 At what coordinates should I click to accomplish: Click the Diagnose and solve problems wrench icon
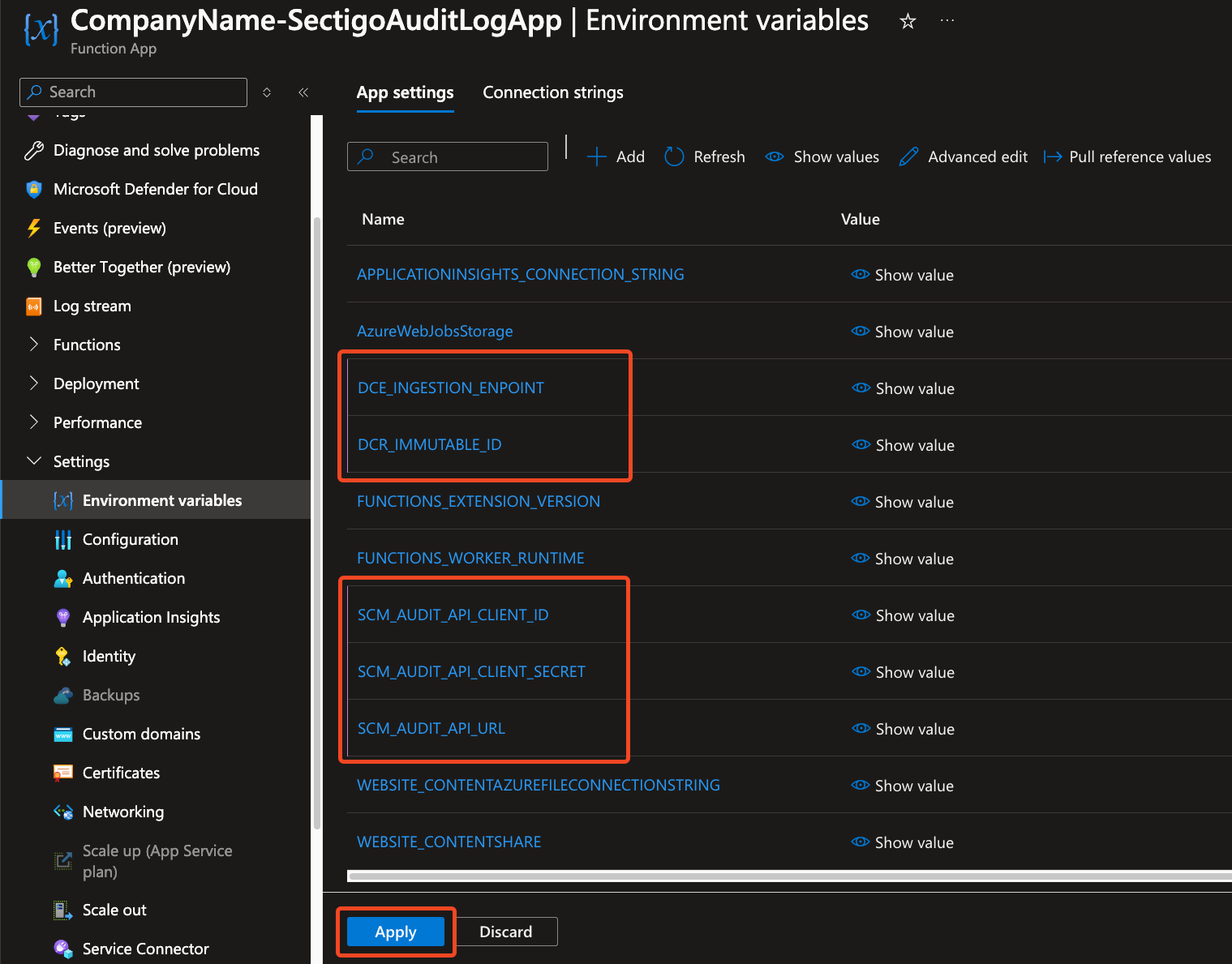point(34,150)
